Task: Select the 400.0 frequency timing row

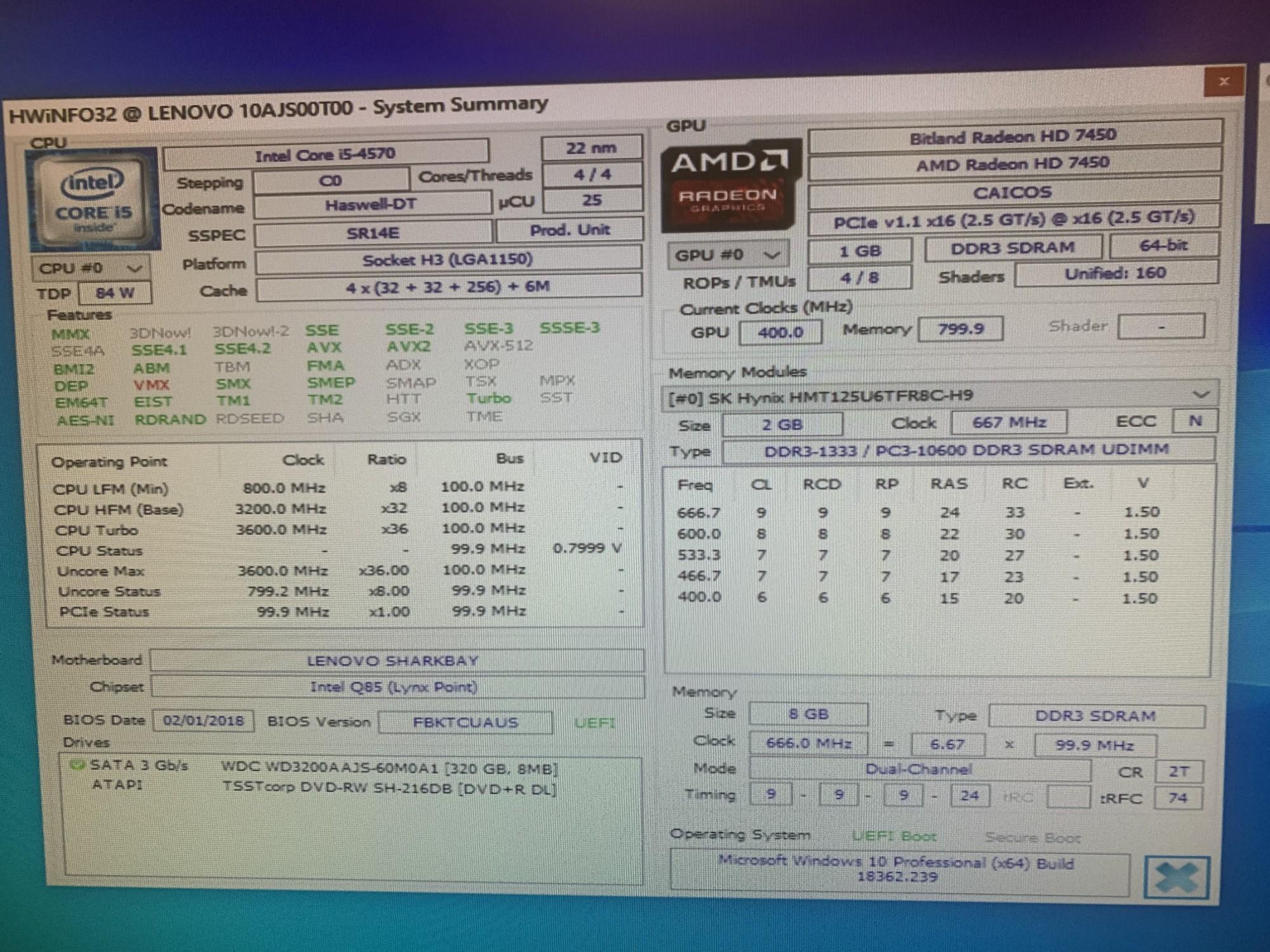Action: coord(918,598)
